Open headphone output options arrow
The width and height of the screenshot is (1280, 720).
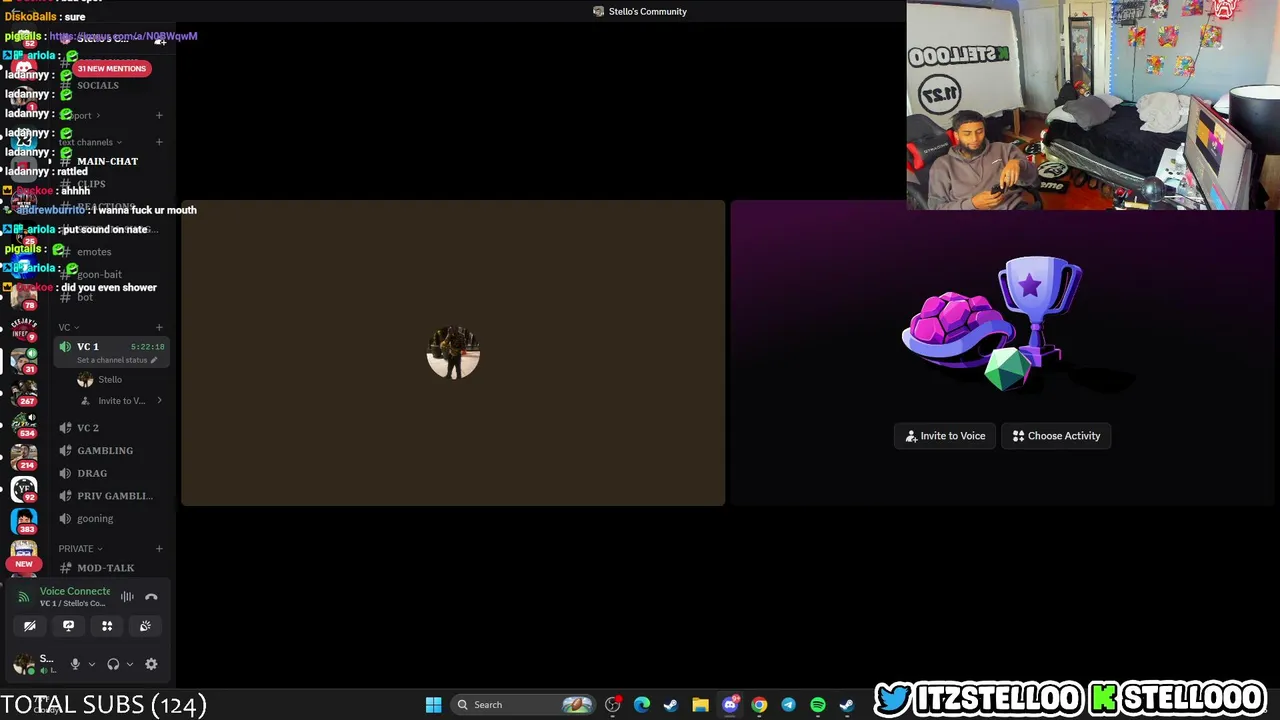click(129, 664)
